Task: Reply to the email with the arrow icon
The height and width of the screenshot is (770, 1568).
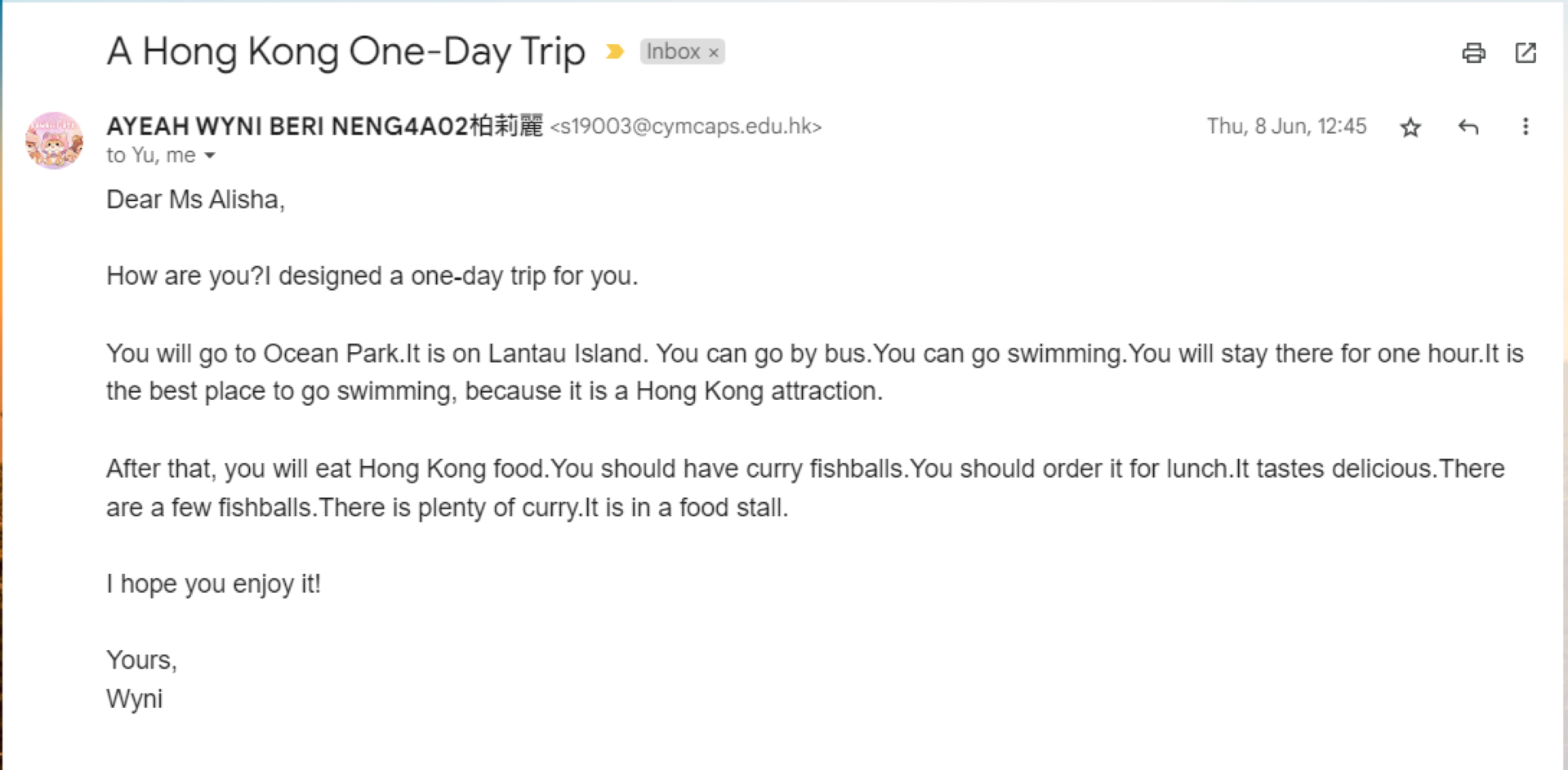Action: 1468,127
